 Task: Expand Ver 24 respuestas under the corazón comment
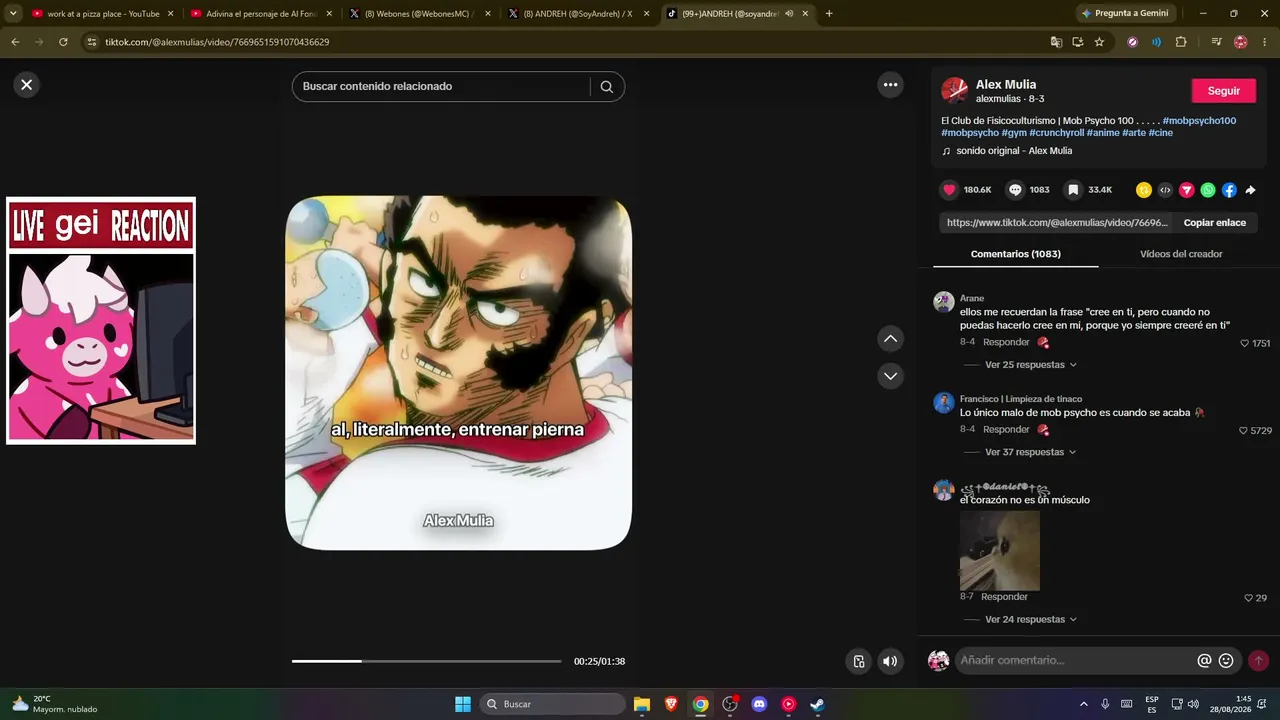1030,620
